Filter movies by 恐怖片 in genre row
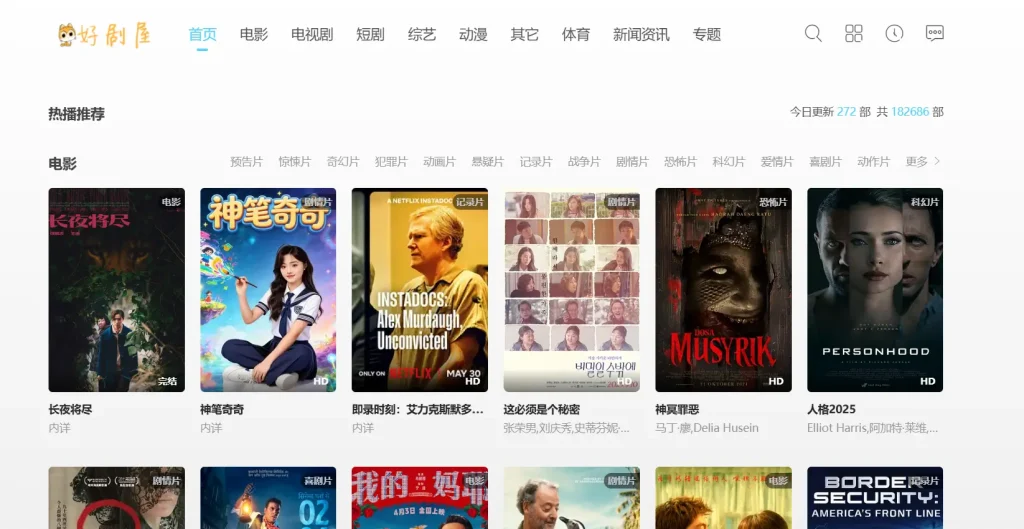1024x529 pixels. click(x=680, y=162)
